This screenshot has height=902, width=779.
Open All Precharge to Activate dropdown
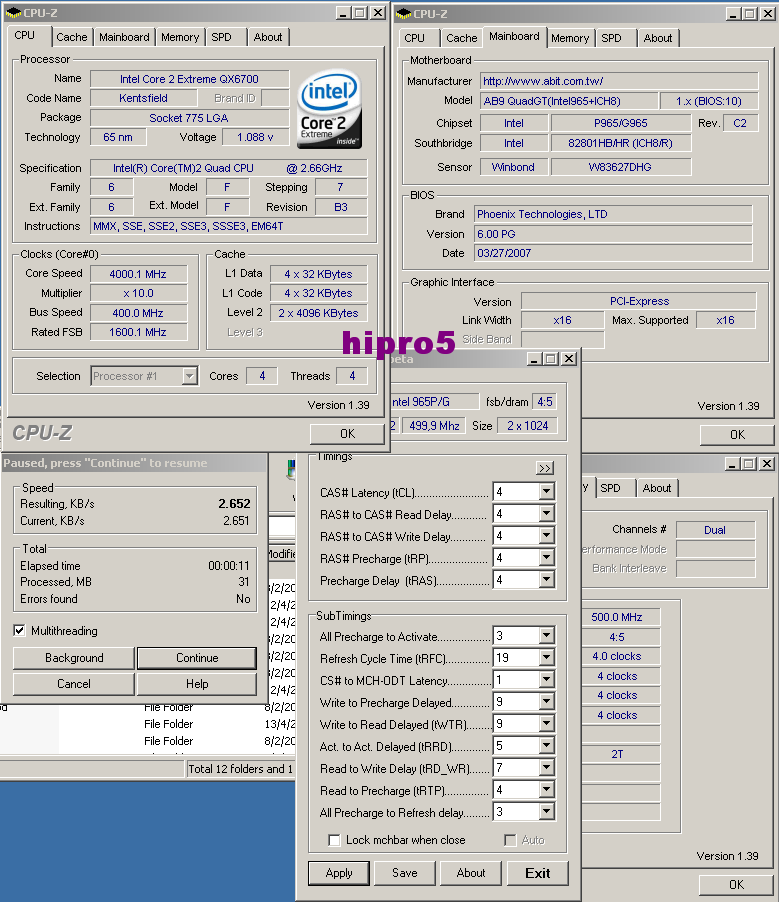tap(547, 636)
